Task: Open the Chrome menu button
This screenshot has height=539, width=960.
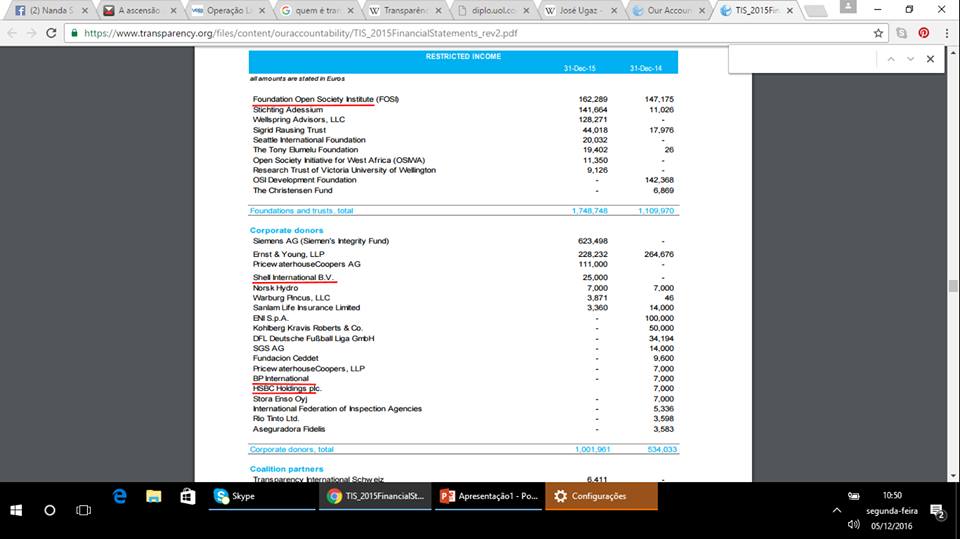Action: [x=945, y=32]
